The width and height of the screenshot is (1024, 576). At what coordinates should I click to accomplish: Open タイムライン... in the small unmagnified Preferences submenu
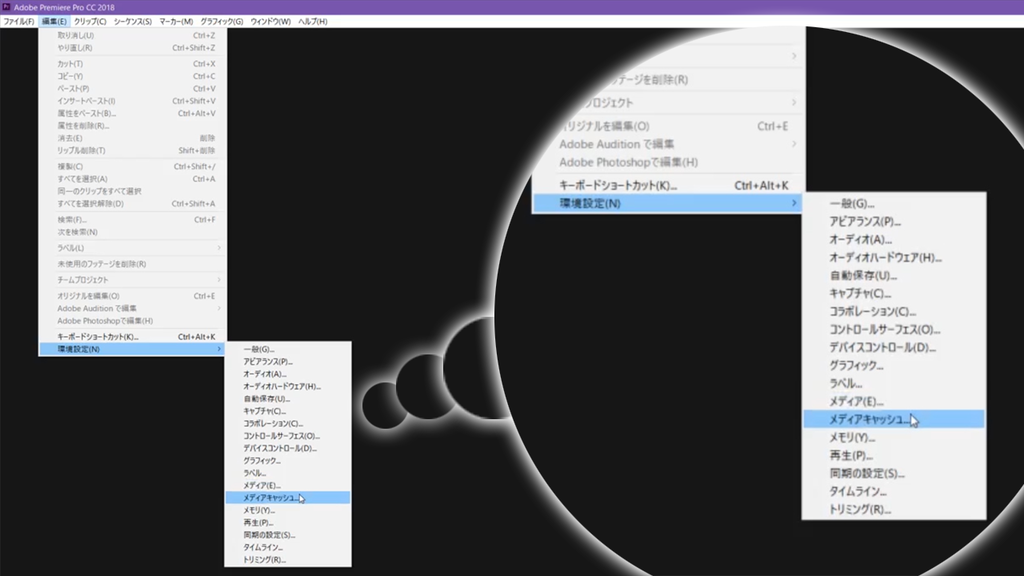tap(287, 548)
